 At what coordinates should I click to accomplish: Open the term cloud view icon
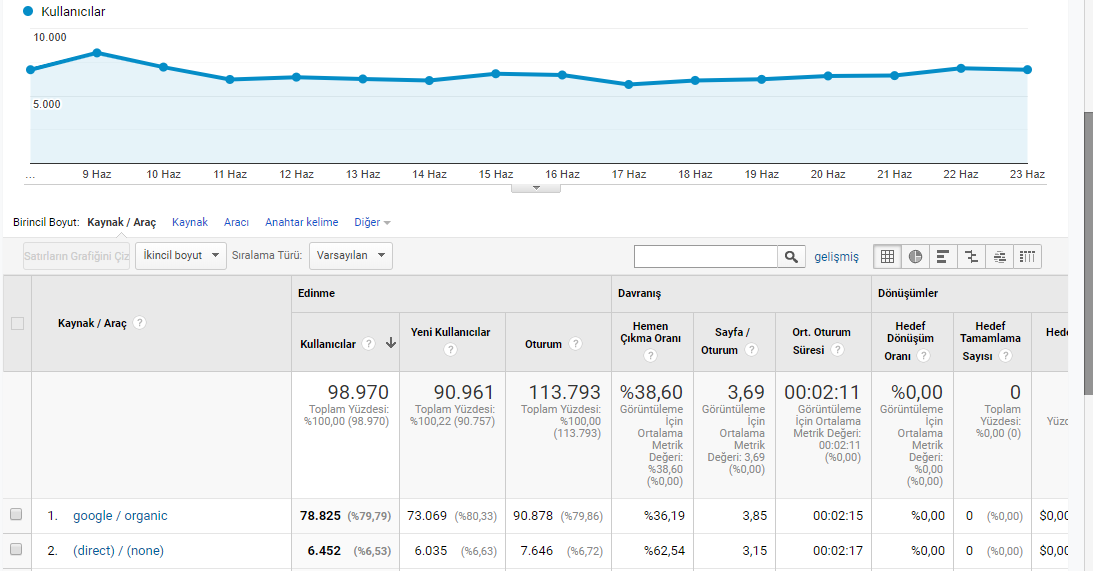[x=999, y=257]
